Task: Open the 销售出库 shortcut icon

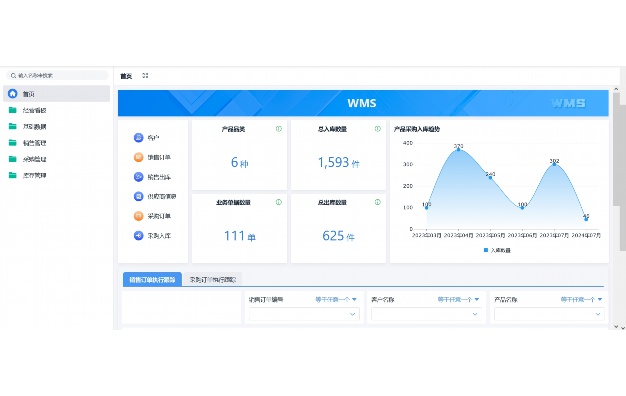Action: point(138,176)
